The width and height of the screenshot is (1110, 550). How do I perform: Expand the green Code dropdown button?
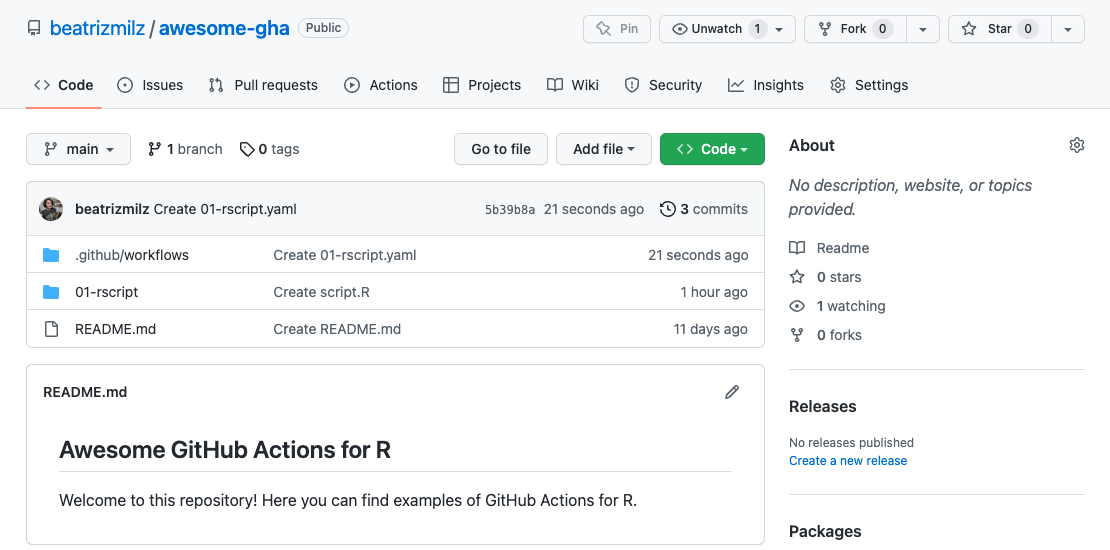(712, 149)
